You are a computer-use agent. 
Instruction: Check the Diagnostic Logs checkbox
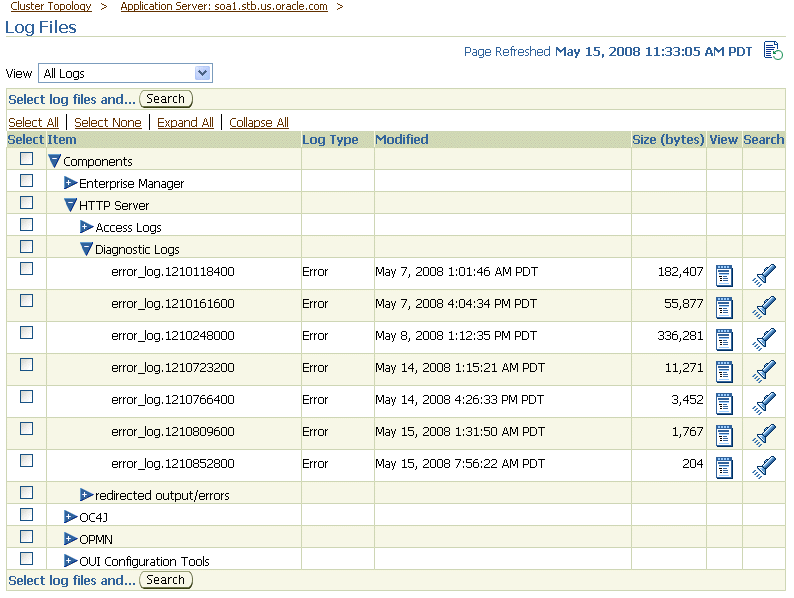coord(26,247)
